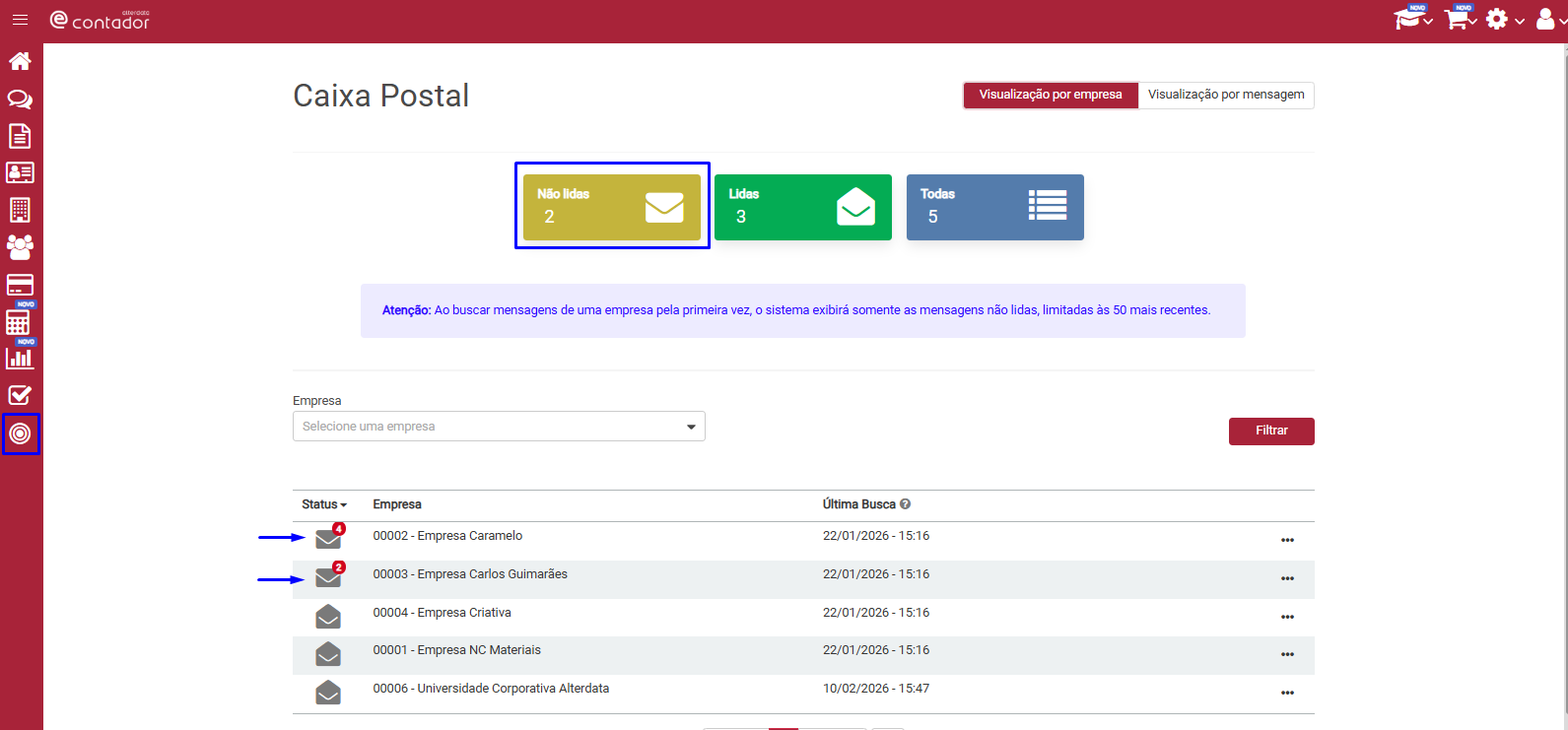
Task: Click the Filtrar button
Action: (1271, 431)
